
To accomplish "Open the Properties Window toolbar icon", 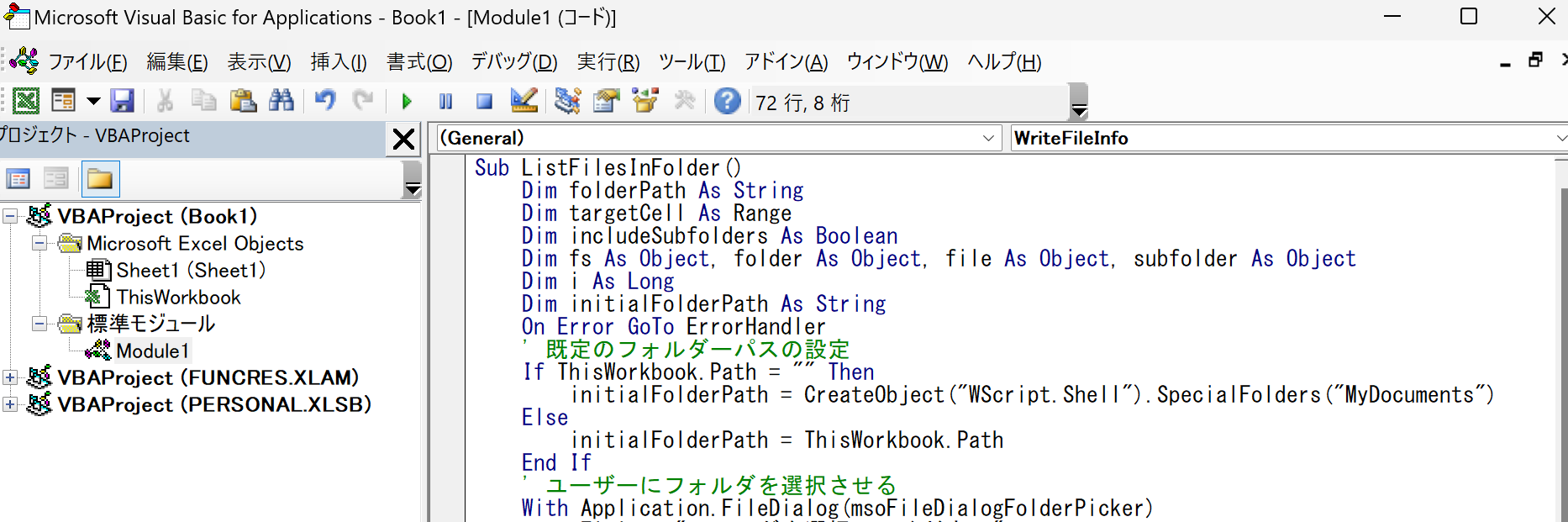I will (x=606, y=102).
